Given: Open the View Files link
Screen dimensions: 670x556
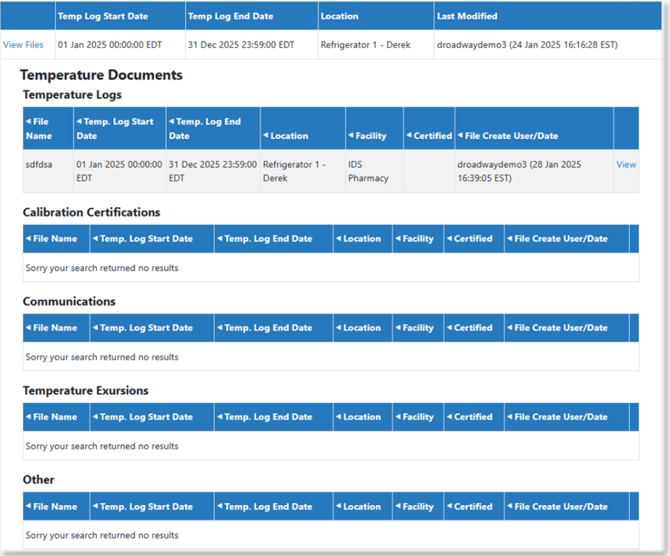Looking at the screenshot, I should point(23,45).
